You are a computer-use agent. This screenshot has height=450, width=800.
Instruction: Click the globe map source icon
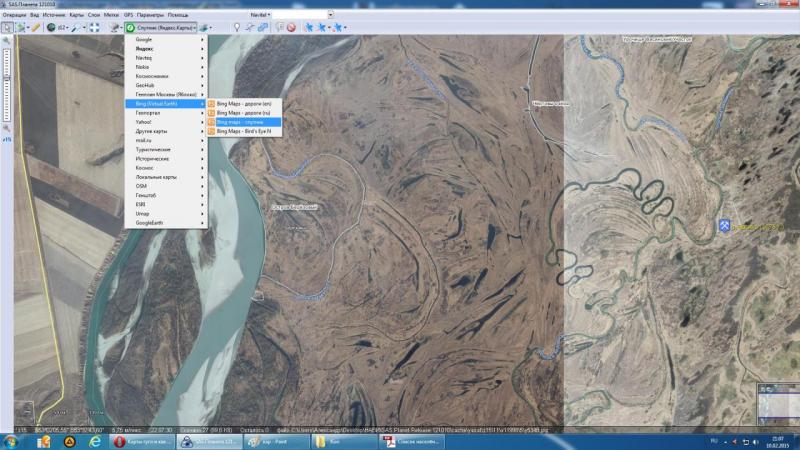[x=51, y=28]
